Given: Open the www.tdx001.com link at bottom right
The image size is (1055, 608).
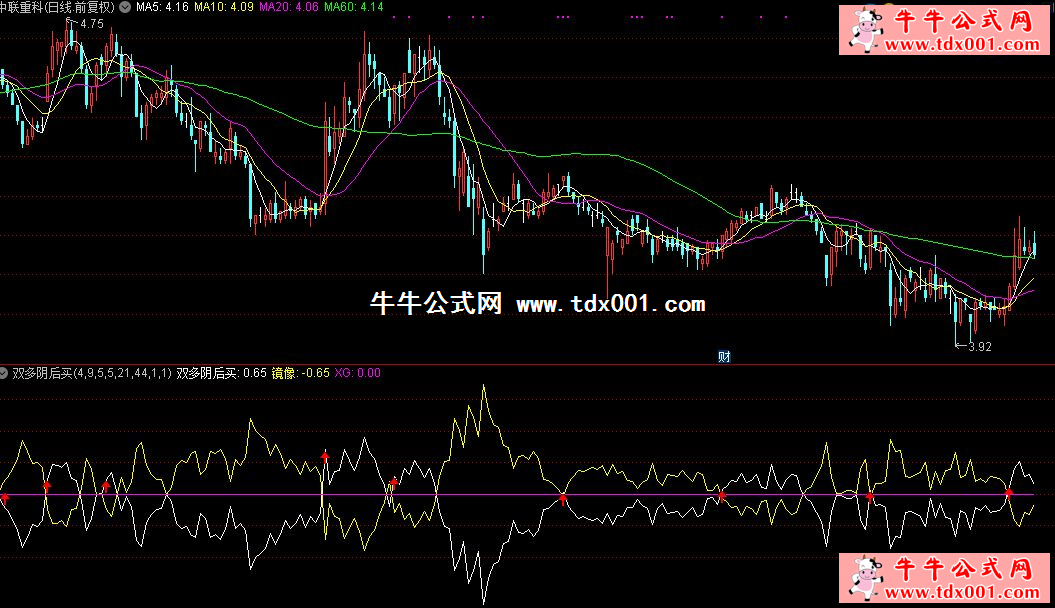Looking at the screenshot, I should [962, 592].
